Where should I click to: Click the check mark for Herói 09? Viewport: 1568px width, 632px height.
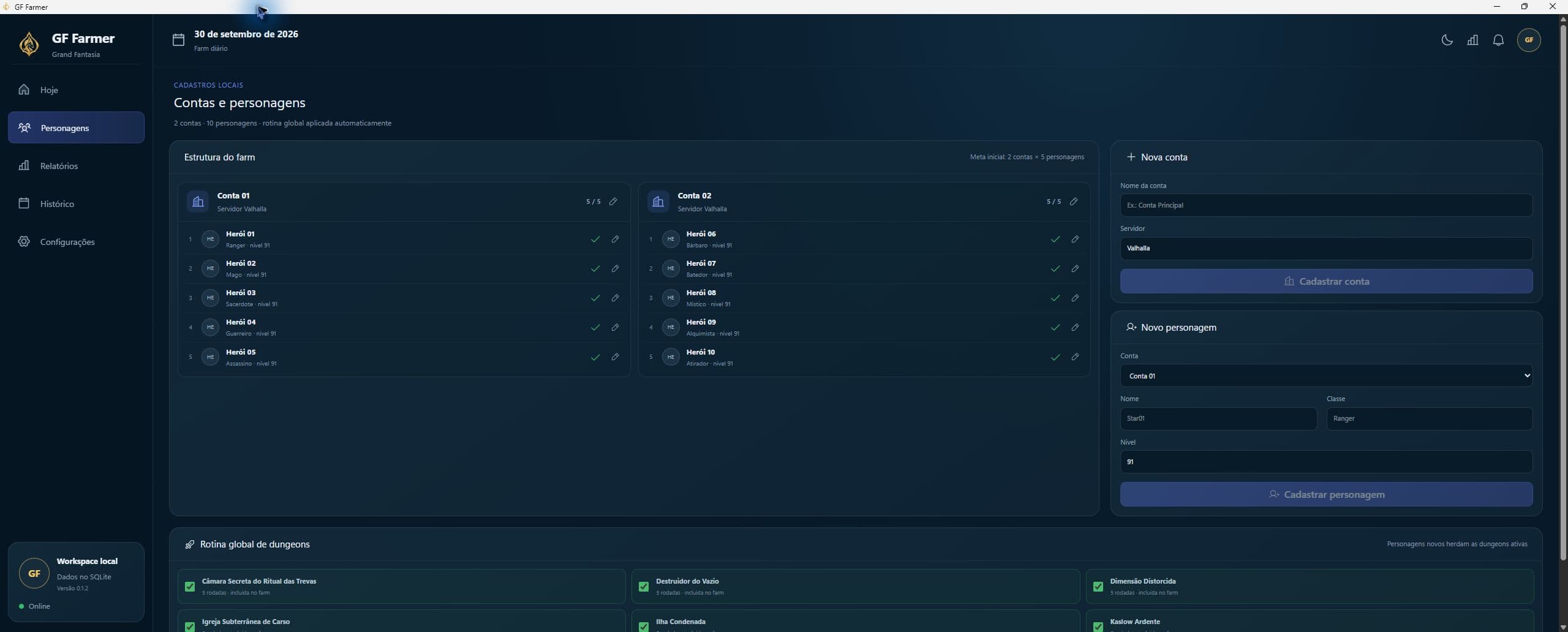coord(1055,328)
